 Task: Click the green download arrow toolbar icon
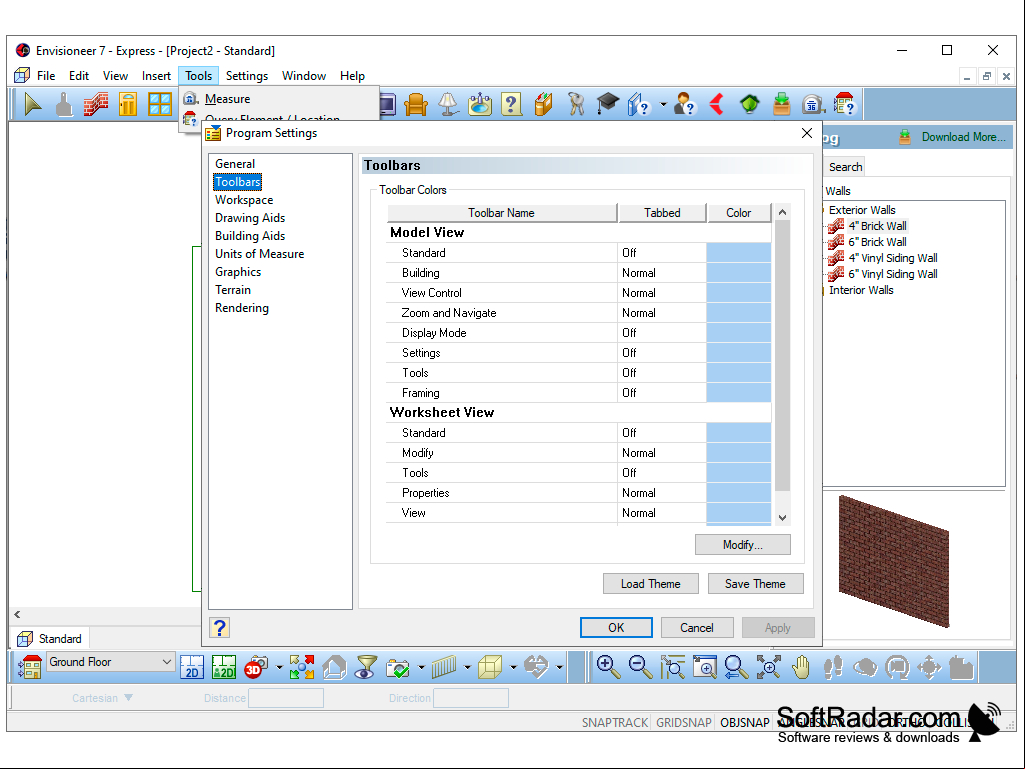pyautogui.click(x=781, y=105)
